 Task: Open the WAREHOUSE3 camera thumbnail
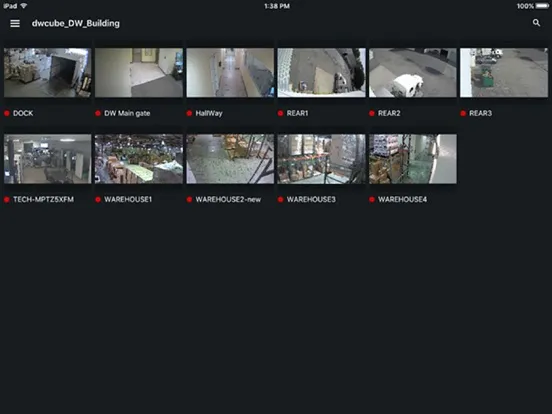click(x=321, y=159)
